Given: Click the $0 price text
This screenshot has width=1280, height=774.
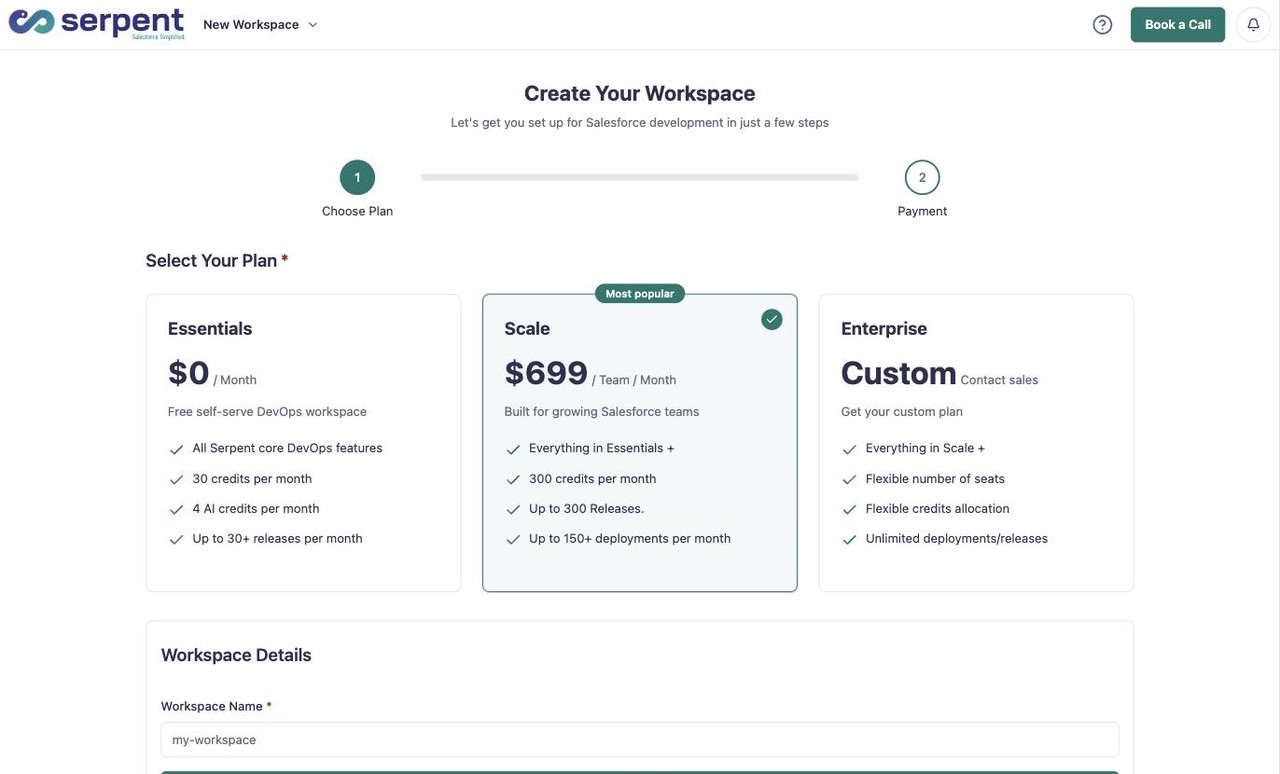Looking at the screenshot, I should click(189, 373).
